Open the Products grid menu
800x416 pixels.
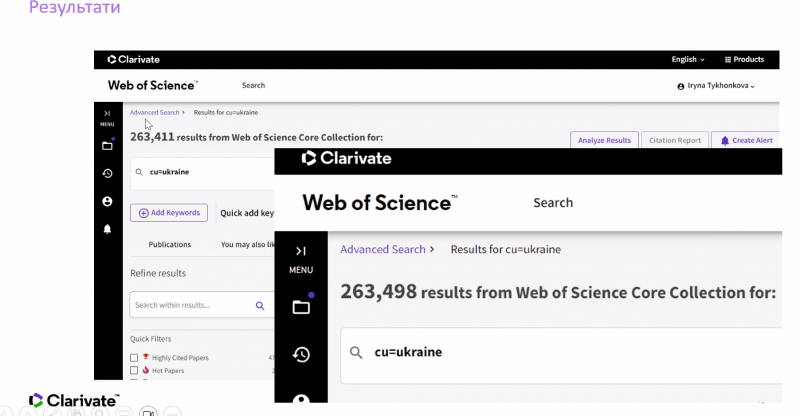point(744,59)
